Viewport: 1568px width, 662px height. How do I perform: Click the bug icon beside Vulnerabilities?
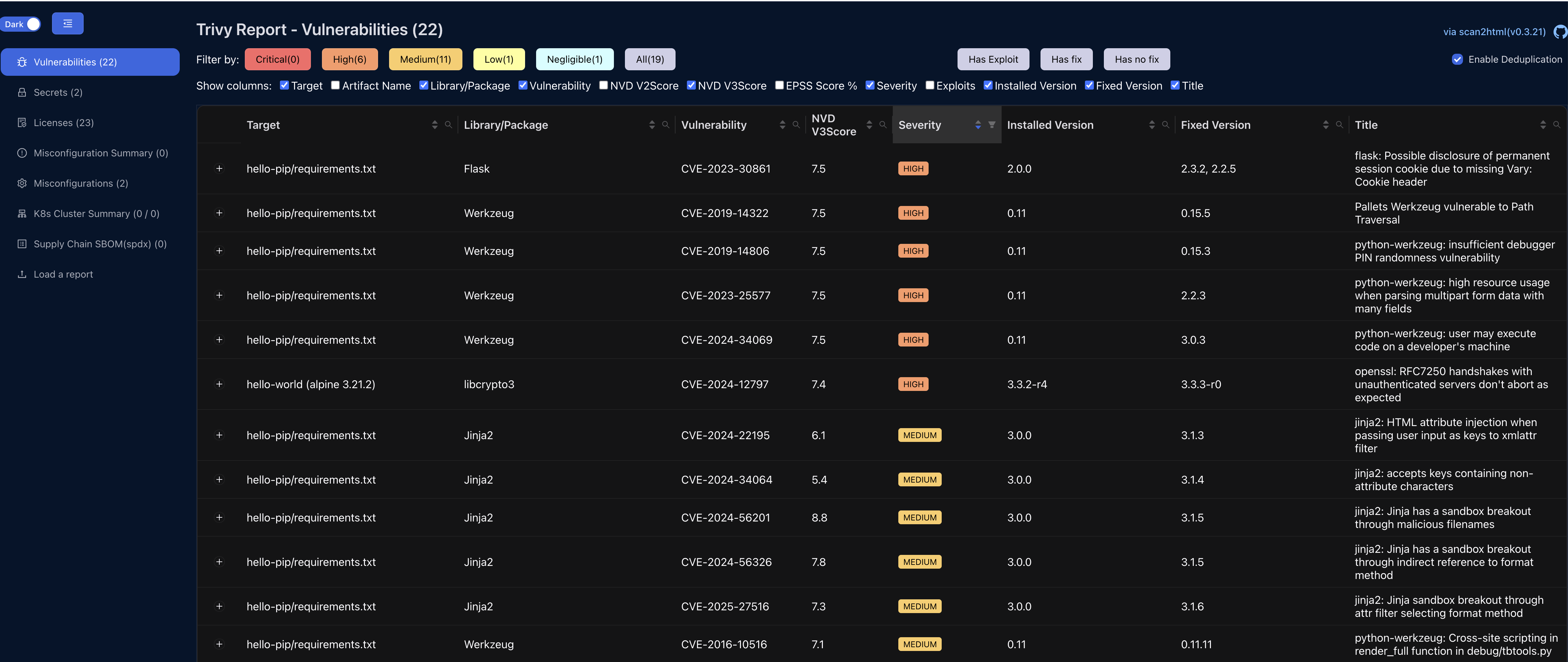pyautogui.click(x=22, y=62)
